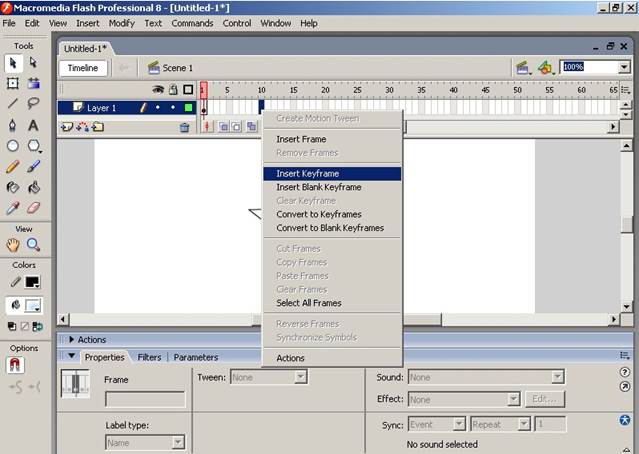Click the Insert Layer icon

67,128
